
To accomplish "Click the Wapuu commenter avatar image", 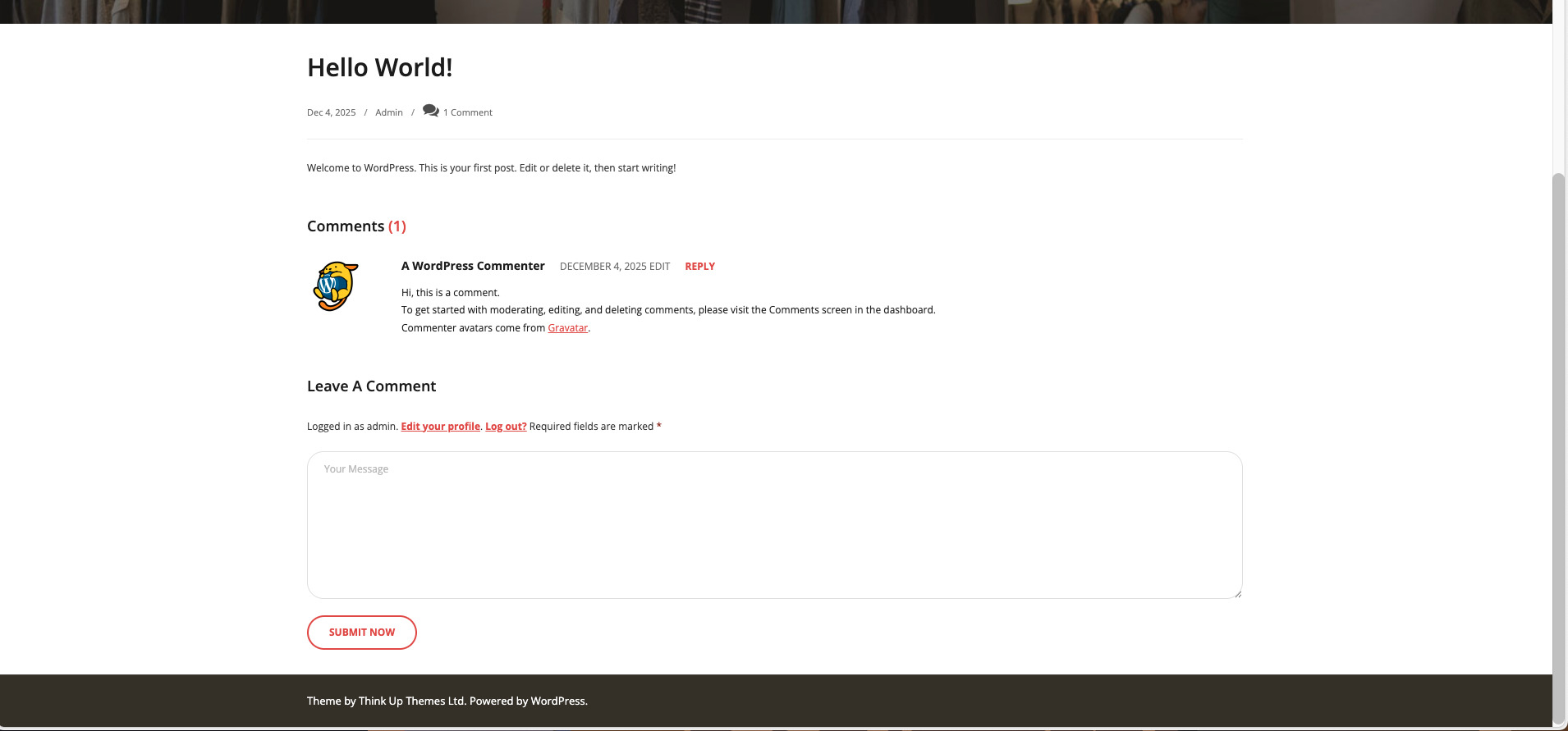I will point(336,286).
